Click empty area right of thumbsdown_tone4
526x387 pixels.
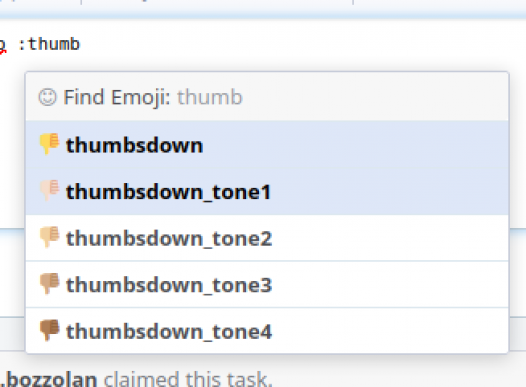click(389, 331)
